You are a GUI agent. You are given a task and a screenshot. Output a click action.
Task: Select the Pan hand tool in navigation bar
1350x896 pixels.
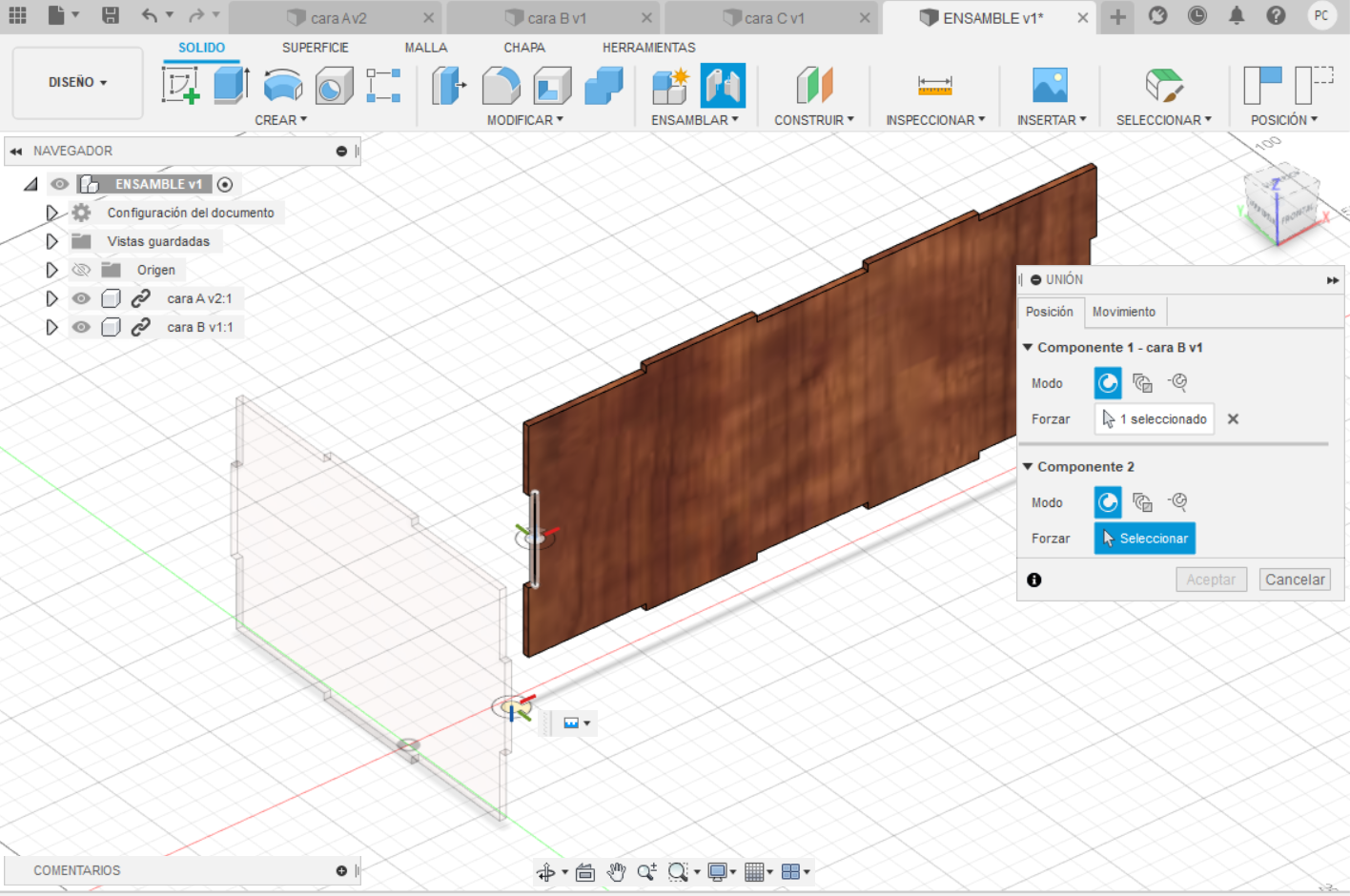(x=616, y=871)
